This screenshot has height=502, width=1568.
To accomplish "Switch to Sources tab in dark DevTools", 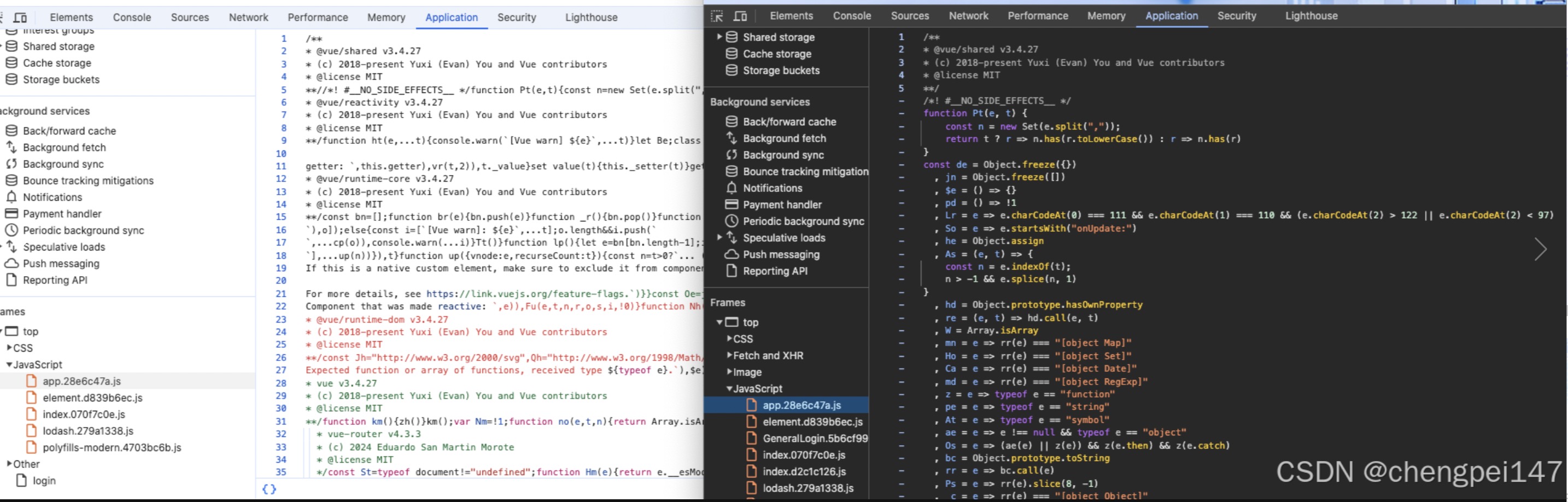I will point(909,16).
